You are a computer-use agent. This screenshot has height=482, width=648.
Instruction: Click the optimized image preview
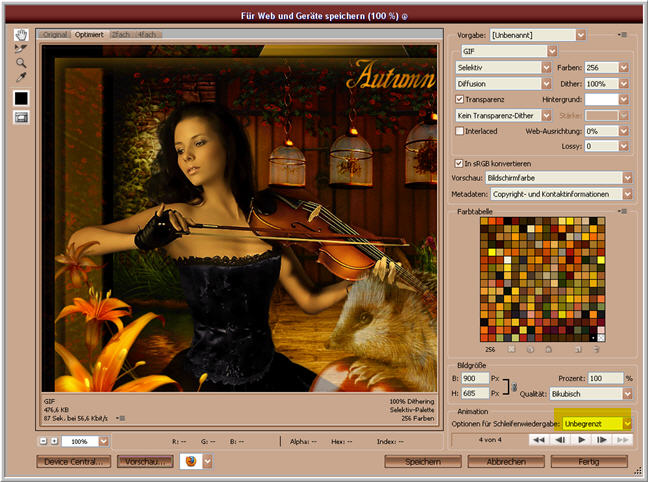pos(239,218)
